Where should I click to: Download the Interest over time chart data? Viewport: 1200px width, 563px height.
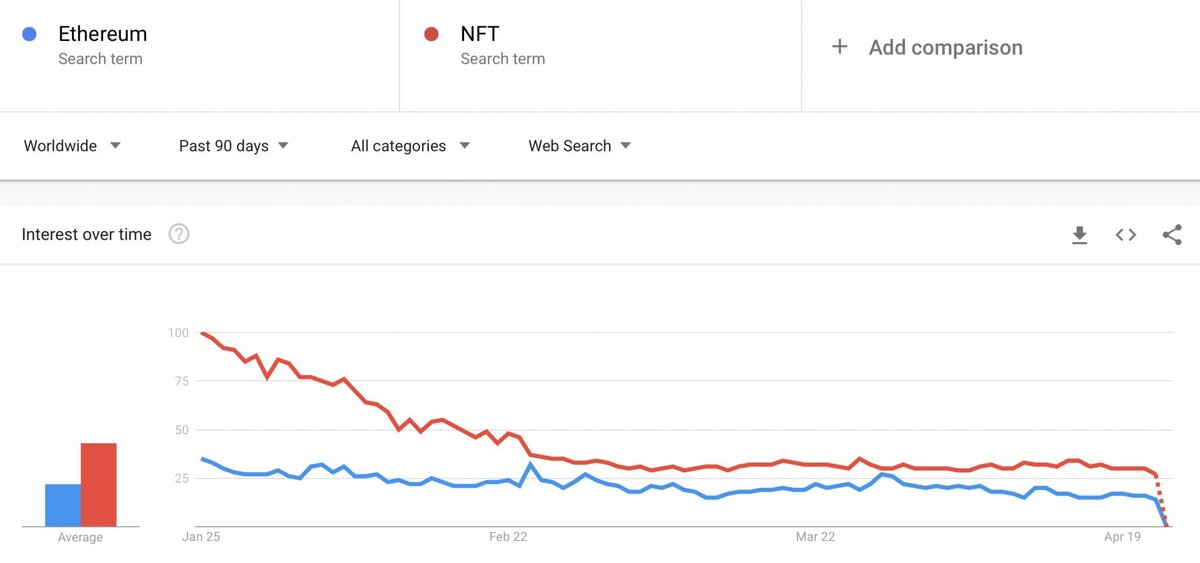click(1079, 235)
